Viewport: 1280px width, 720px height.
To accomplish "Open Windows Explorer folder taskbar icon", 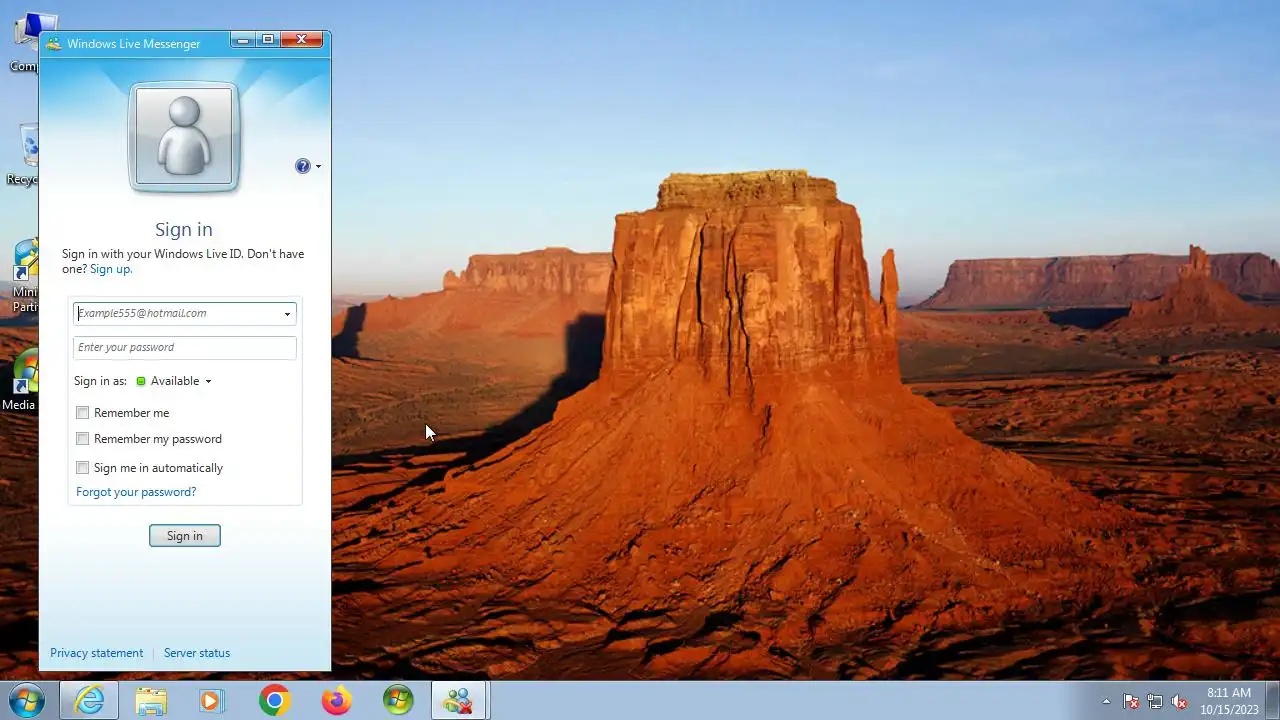I will point(151,700).
